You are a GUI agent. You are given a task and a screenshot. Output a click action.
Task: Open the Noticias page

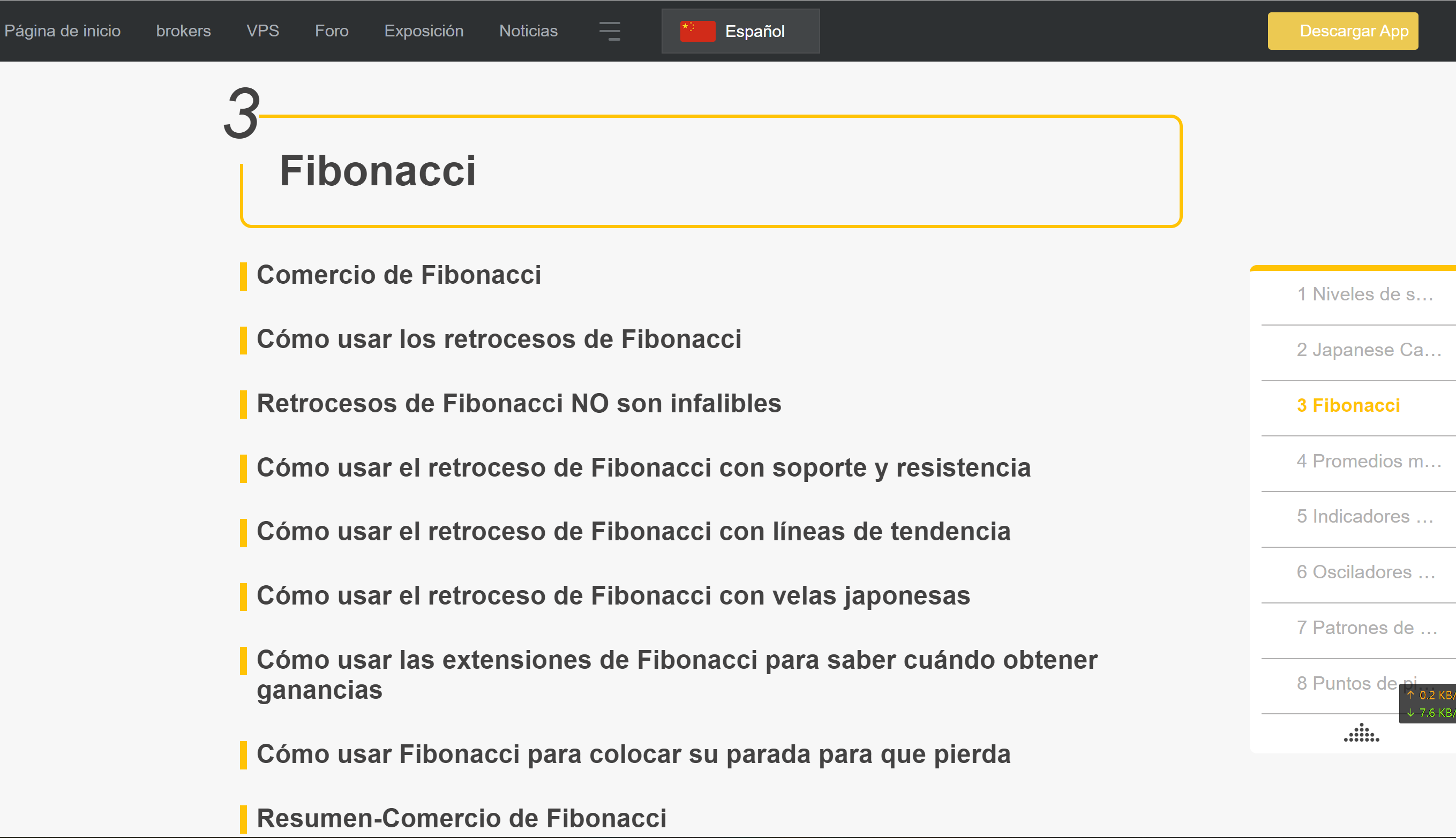(x=528, y=31)
